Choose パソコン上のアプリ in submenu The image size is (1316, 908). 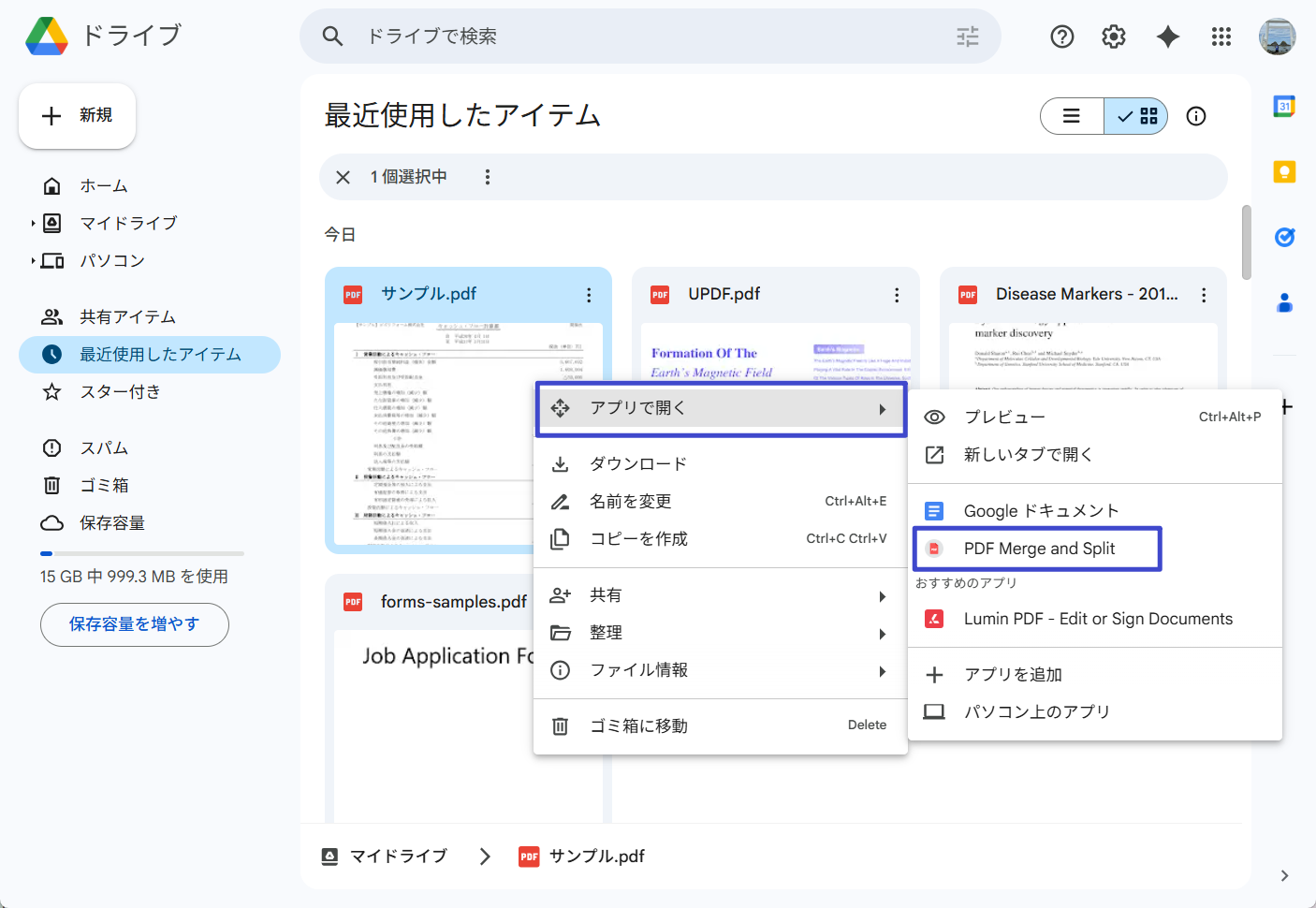tap(1095, 711)
